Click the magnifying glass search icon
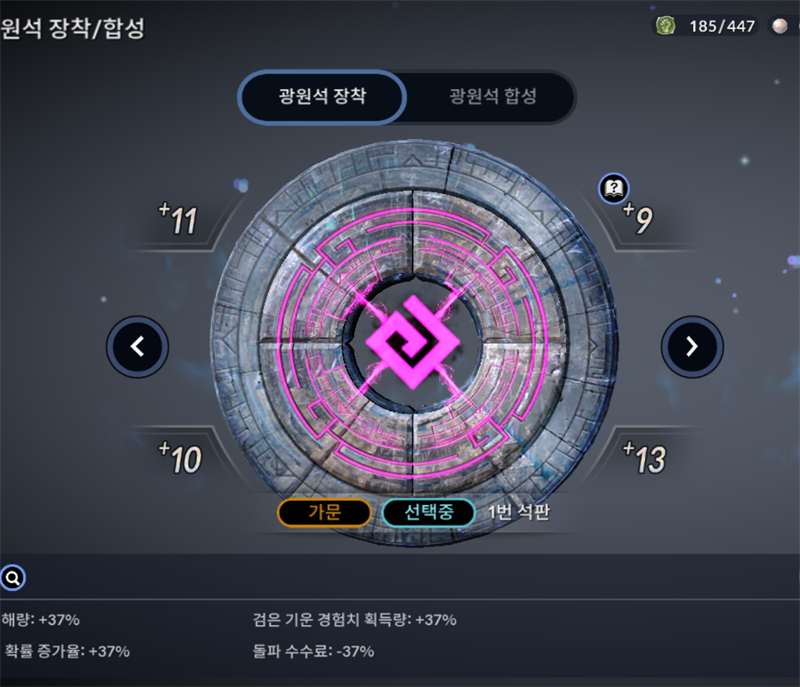This screenshot has height=687, width=800. click(x=13, y=578)
